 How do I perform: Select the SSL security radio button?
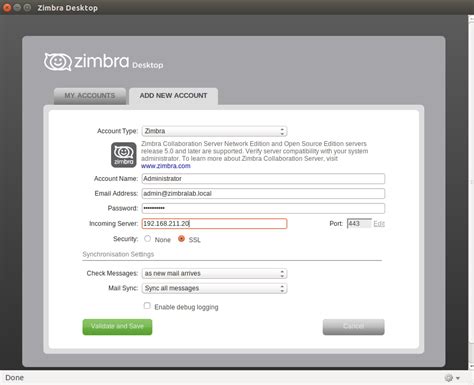181,239
